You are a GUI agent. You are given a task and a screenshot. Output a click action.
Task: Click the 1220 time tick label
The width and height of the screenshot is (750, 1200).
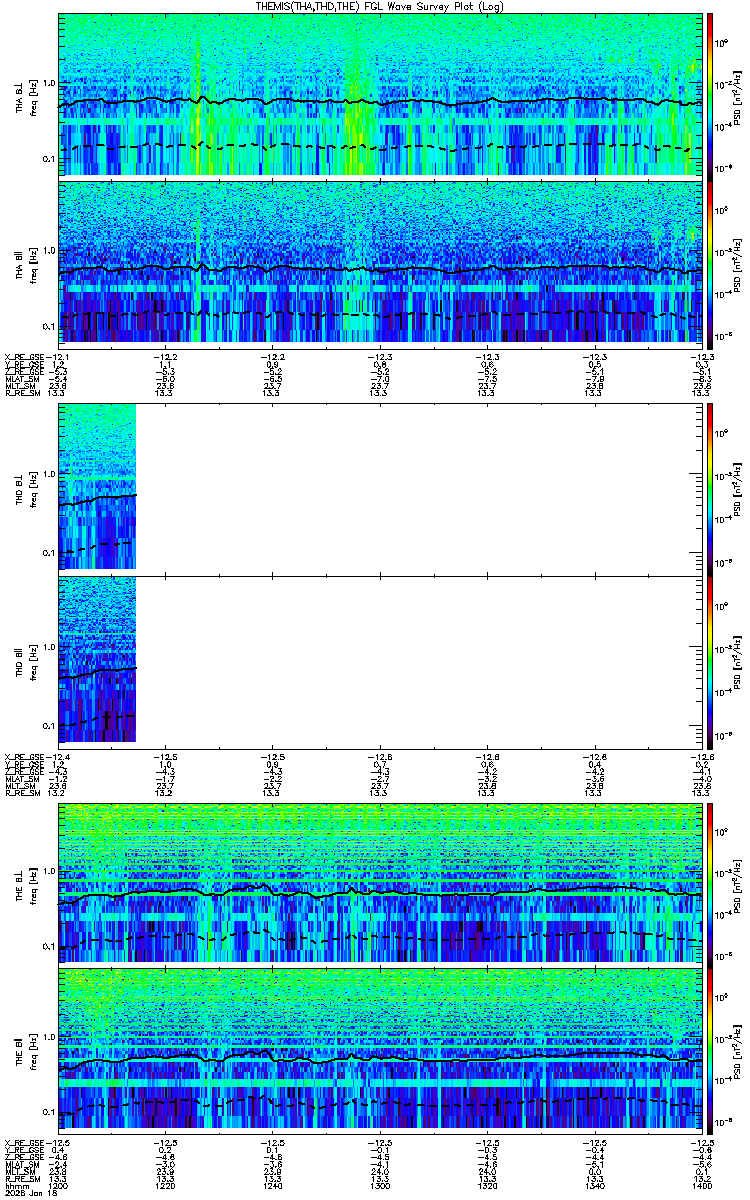click(165, 1185)
